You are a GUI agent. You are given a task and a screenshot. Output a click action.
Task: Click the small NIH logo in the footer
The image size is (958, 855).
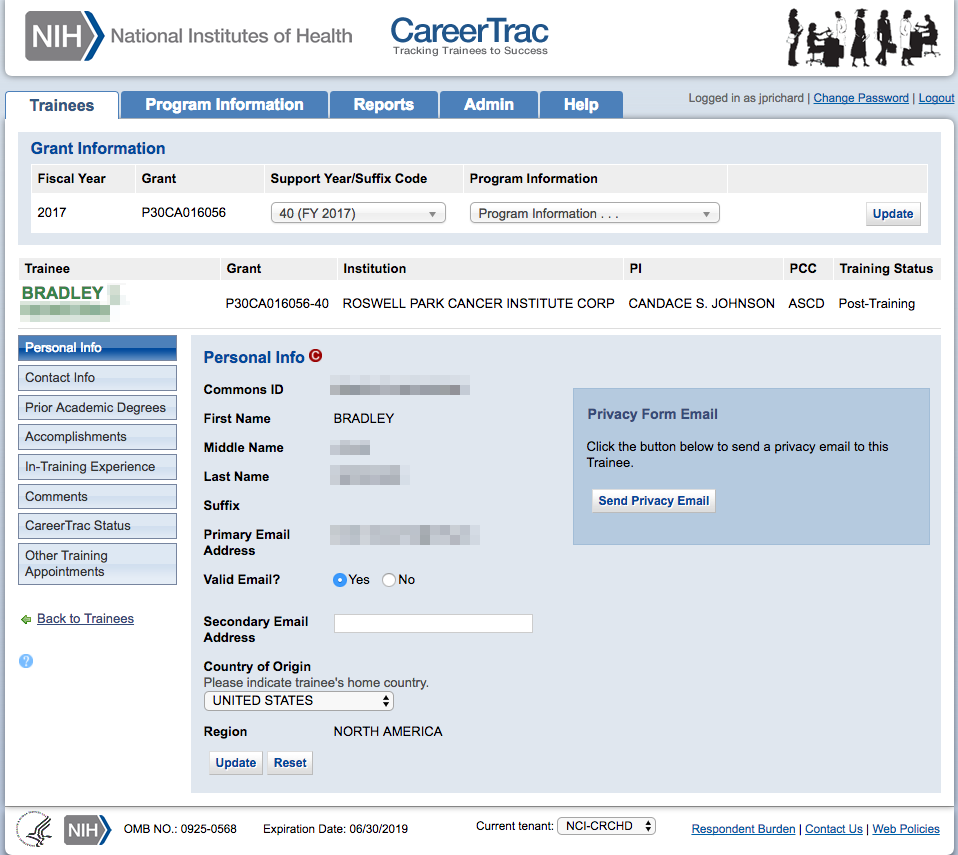point(87,830)
